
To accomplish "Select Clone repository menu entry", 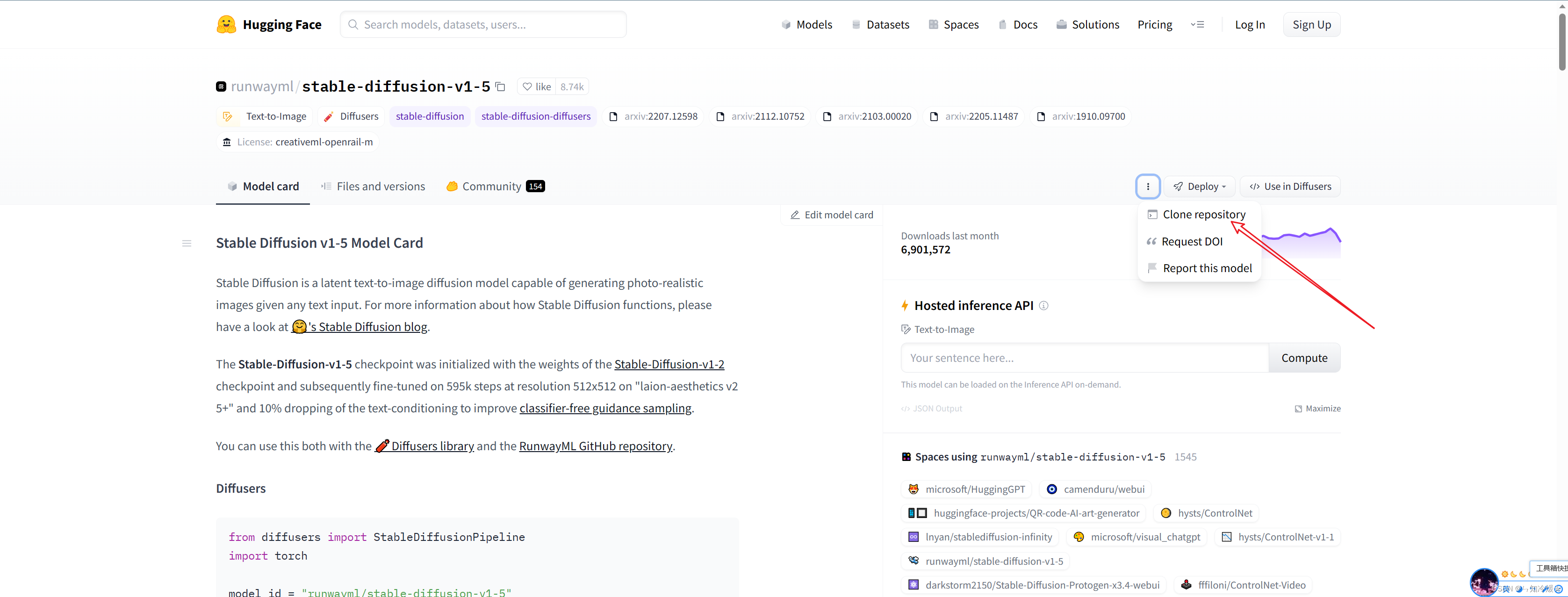I will pos(1203,214).
